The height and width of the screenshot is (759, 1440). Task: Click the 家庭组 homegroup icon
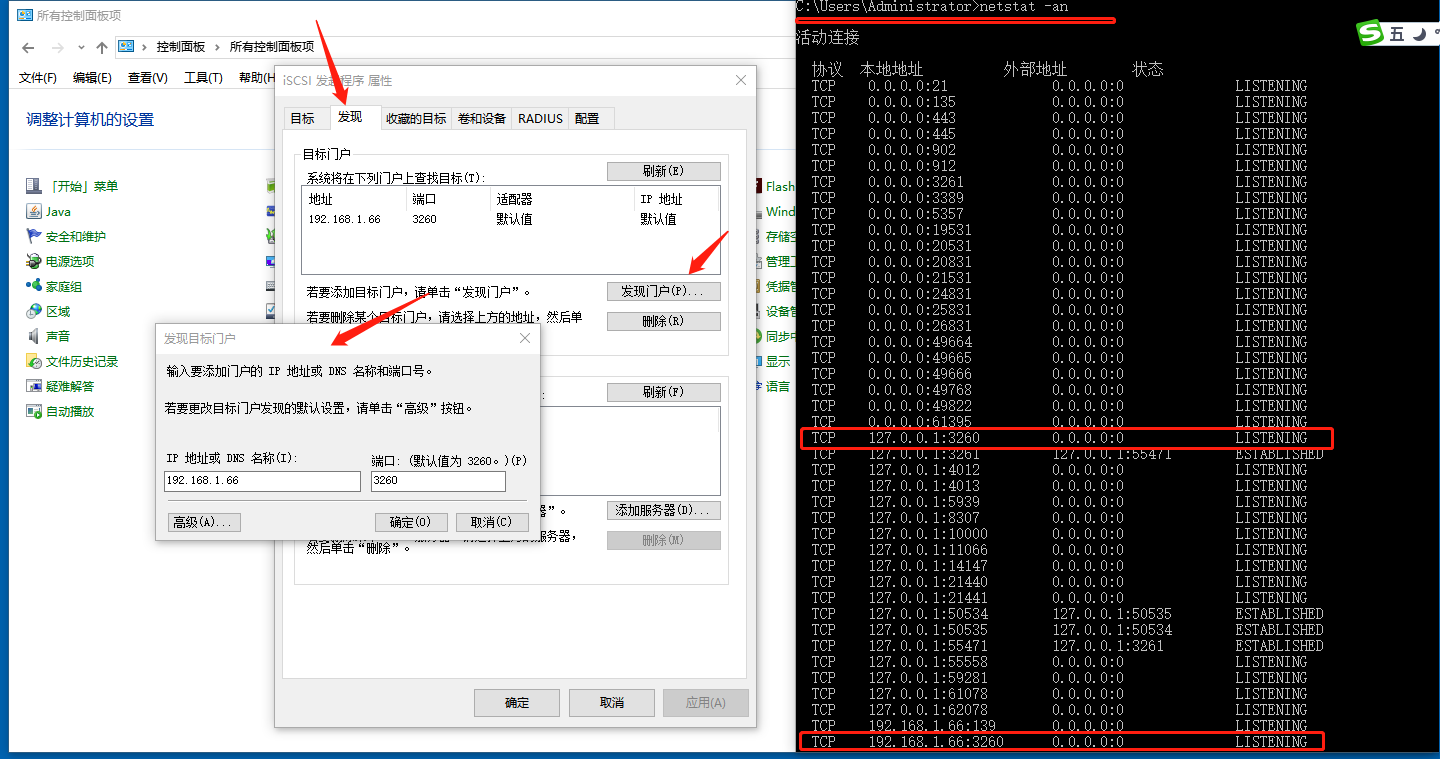click(34, 286)
